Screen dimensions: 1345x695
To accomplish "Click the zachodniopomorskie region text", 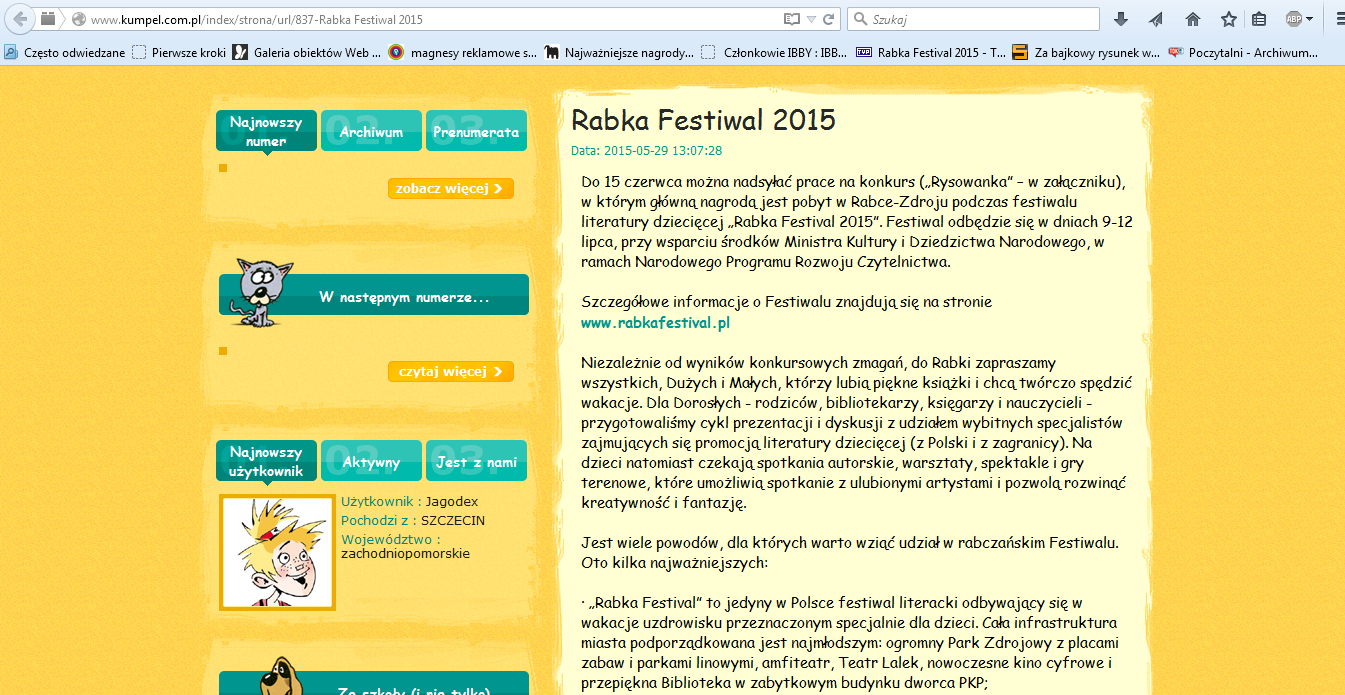I will coord(405,553).
